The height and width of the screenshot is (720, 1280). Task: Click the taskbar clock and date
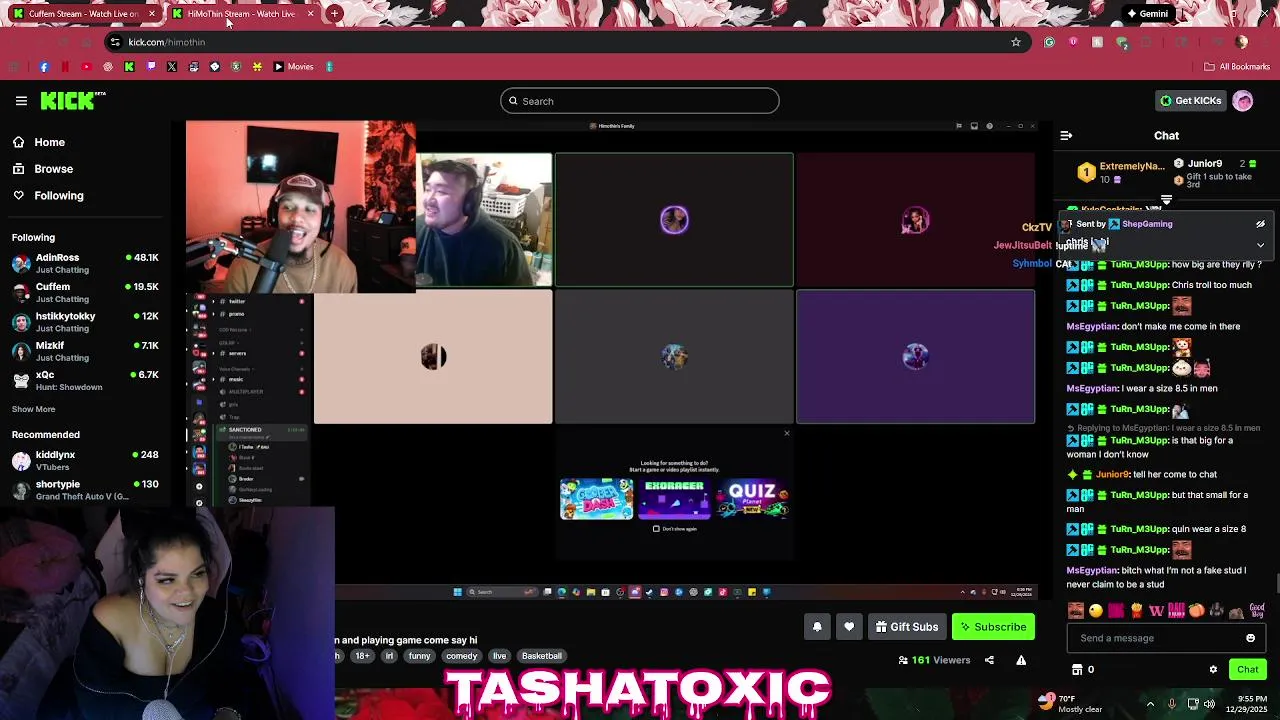point(1248,703)
